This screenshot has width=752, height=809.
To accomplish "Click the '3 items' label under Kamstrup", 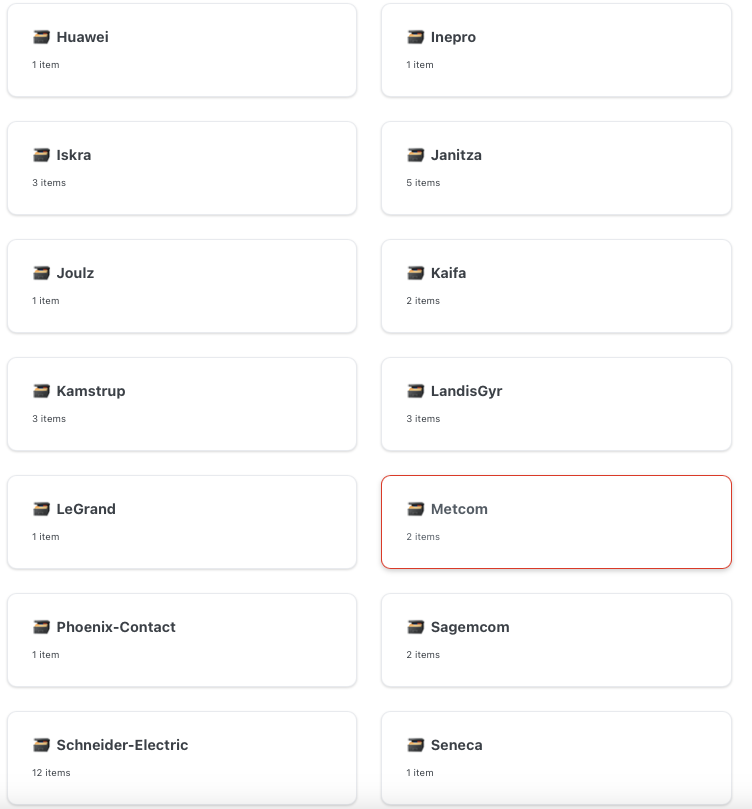I will pyautogui.click(x=49, y=419).
